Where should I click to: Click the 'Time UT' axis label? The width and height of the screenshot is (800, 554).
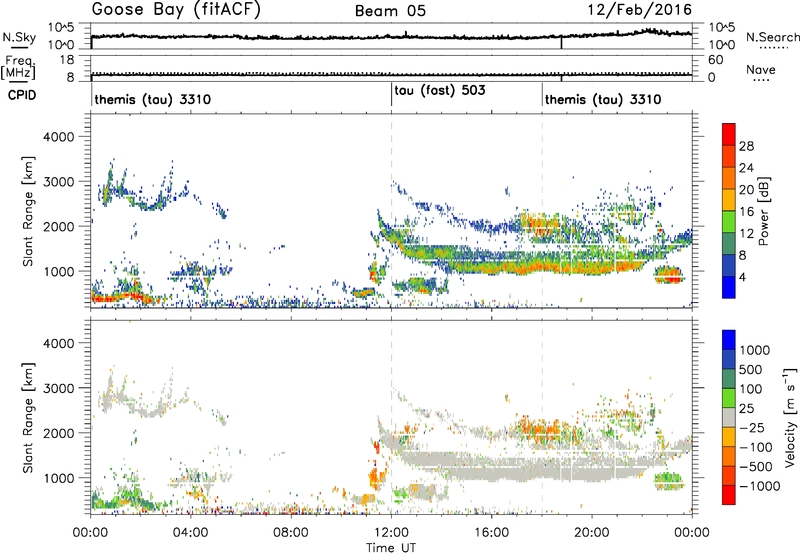tap(391, 548)
